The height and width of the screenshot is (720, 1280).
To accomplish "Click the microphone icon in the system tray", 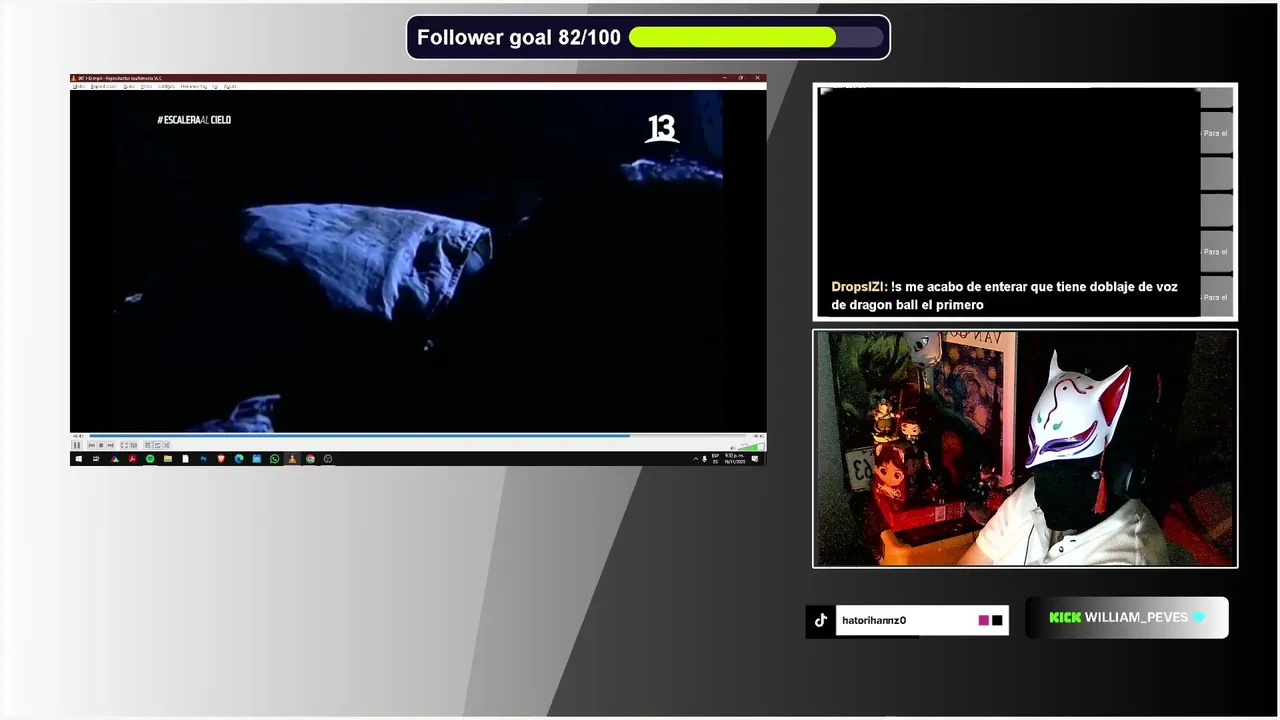I will tap(704, 459).
